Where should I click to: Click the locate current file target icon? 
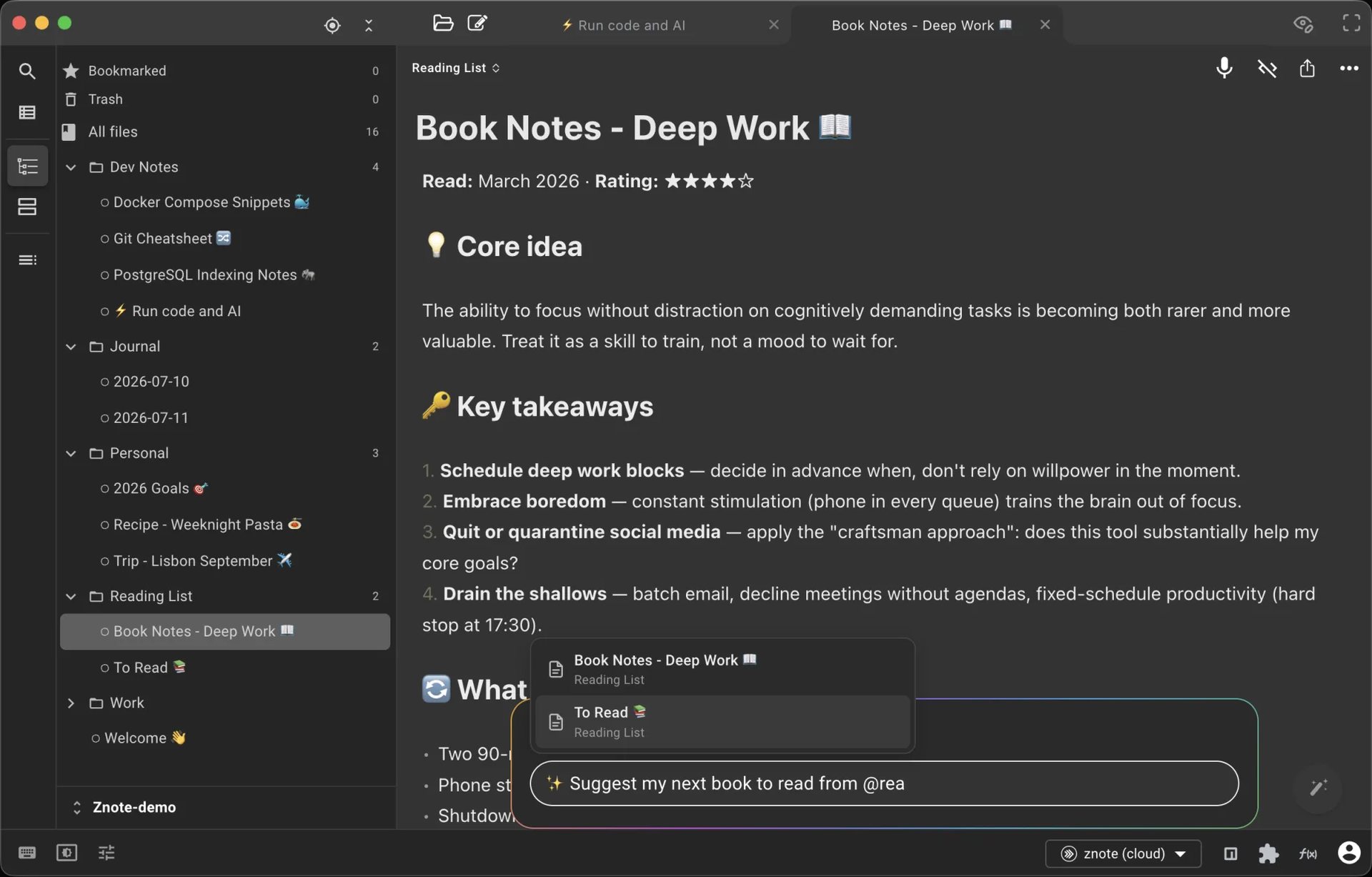pos(332,25)
